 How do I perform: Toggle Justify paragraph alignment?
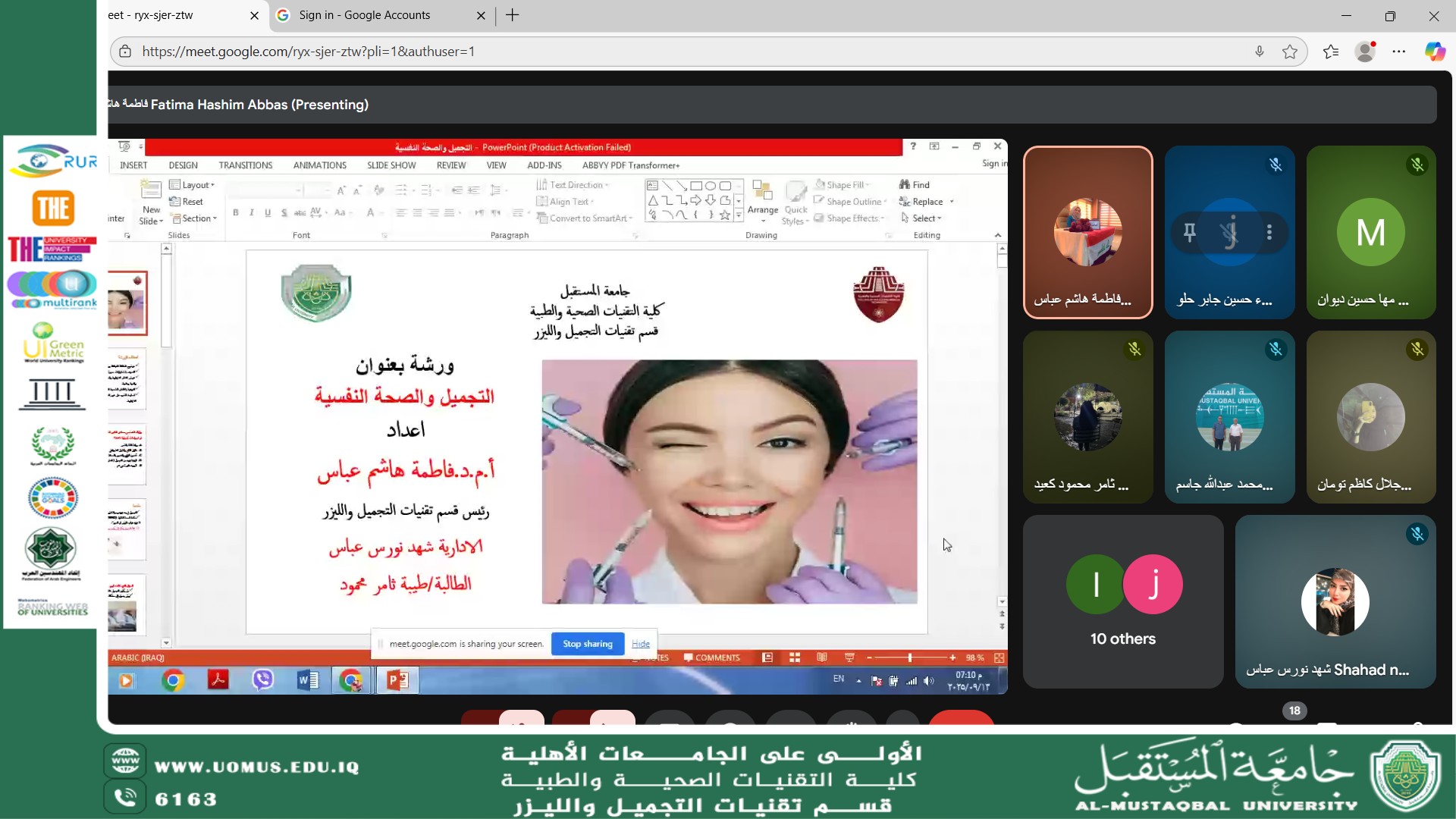click(449, 213)
